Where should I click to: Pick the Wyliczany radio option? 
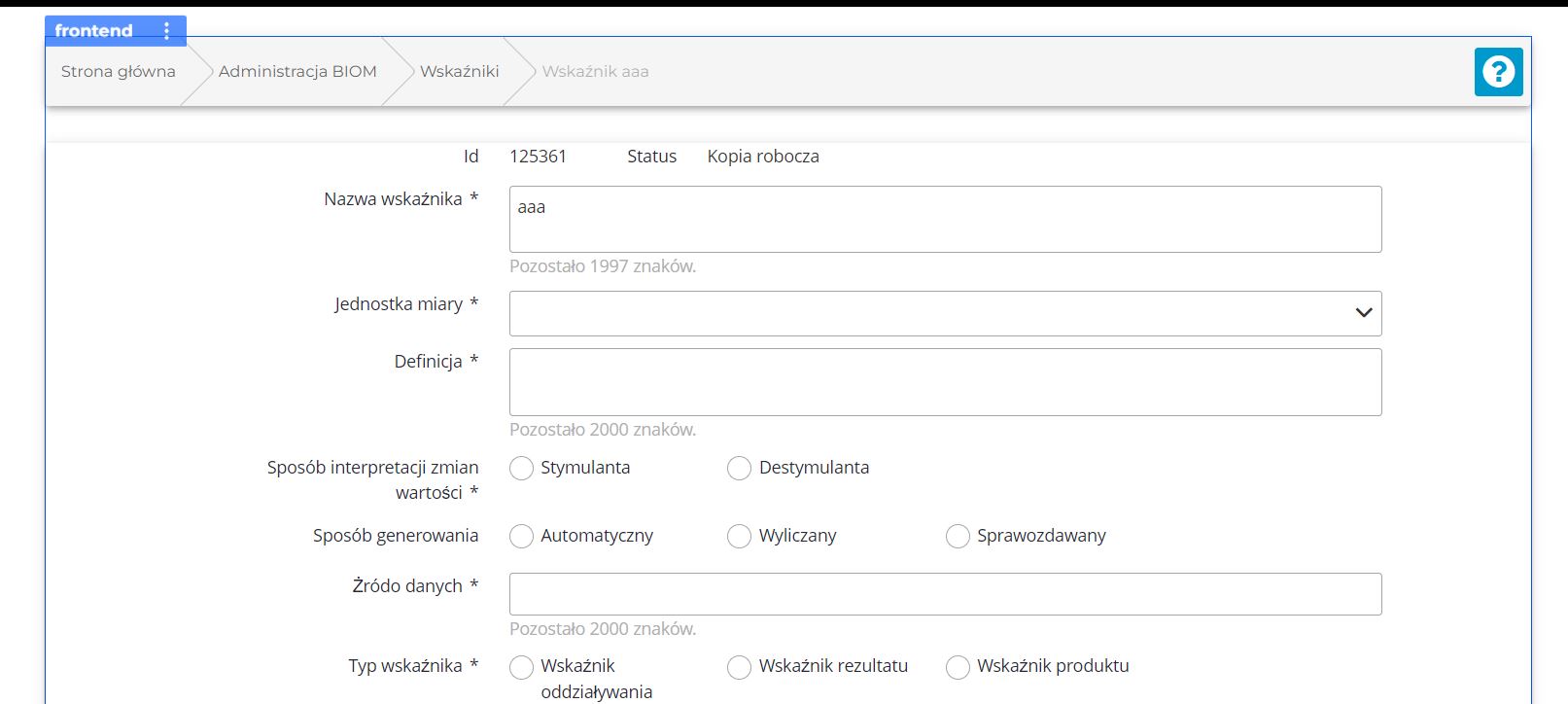[740, 537]
